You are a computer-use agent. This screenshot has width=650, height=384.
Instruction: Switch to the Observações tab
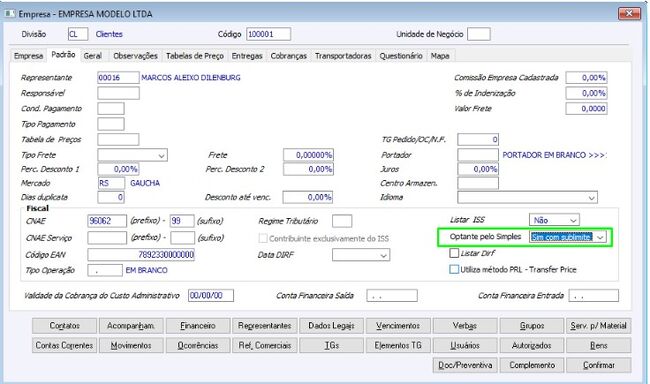coord(136,56)
